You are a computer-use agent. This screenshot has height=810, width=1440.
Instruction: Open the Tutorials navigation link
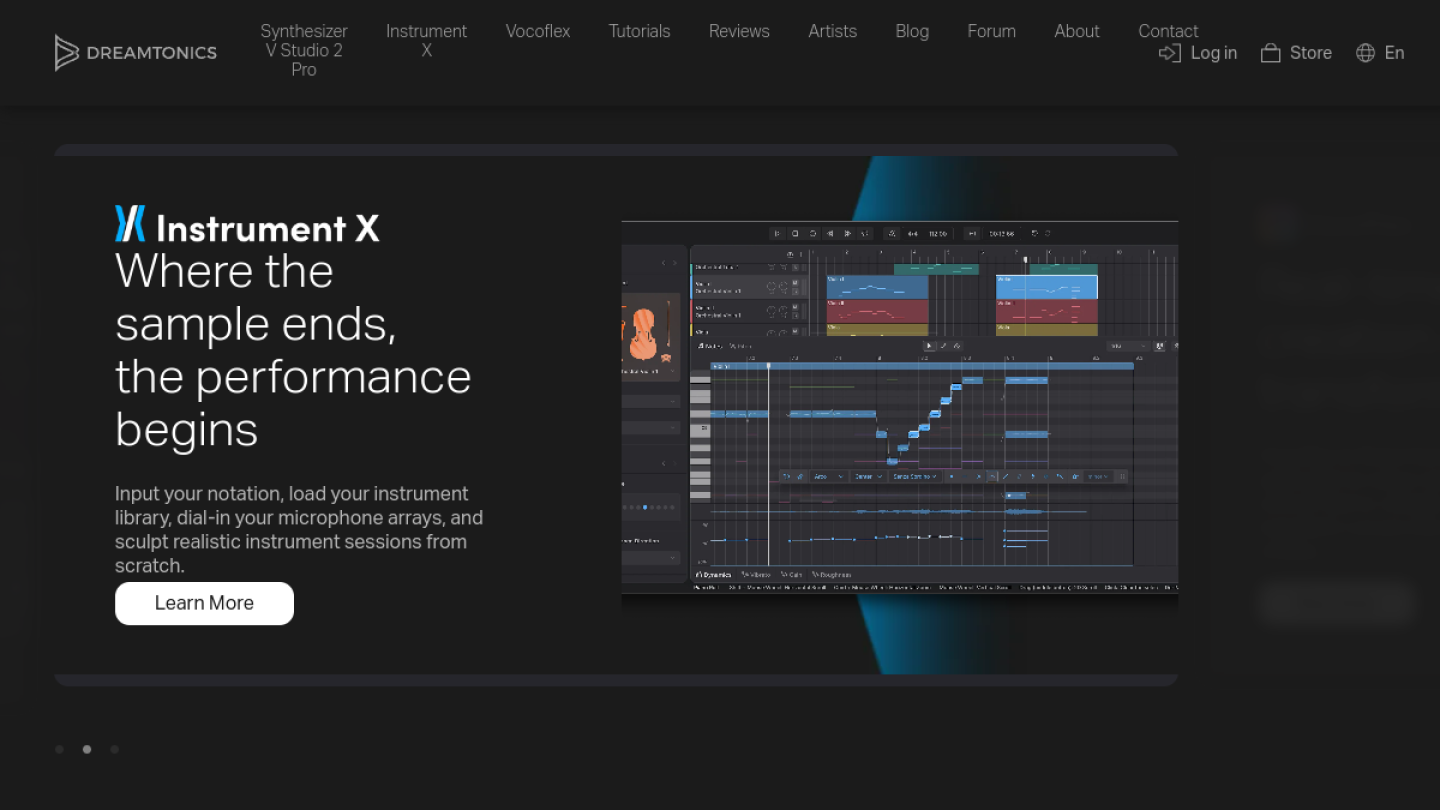(640, 31)
